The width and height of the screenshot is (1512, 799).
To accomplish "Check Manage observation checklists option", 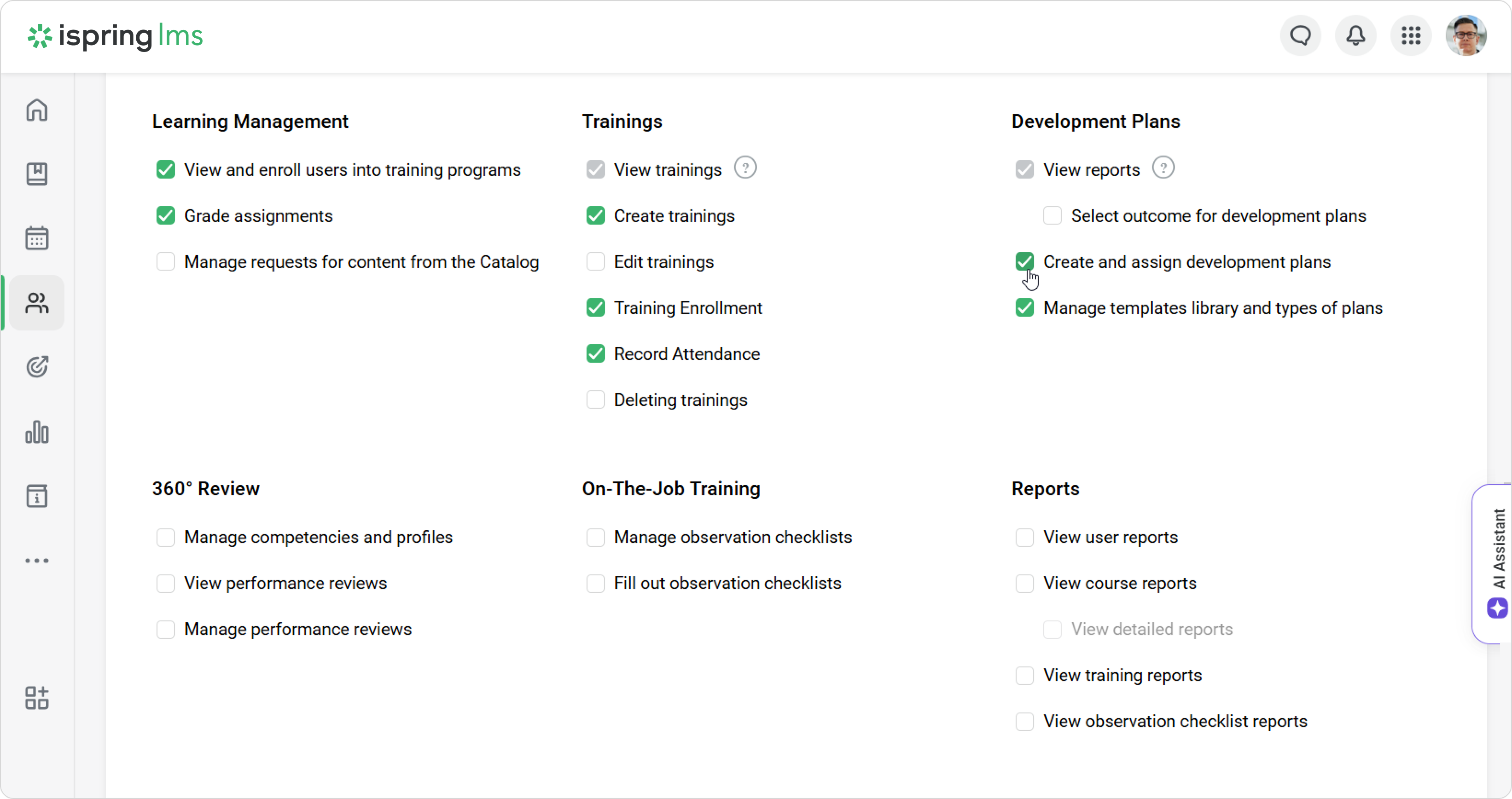I will pos(595,538).
